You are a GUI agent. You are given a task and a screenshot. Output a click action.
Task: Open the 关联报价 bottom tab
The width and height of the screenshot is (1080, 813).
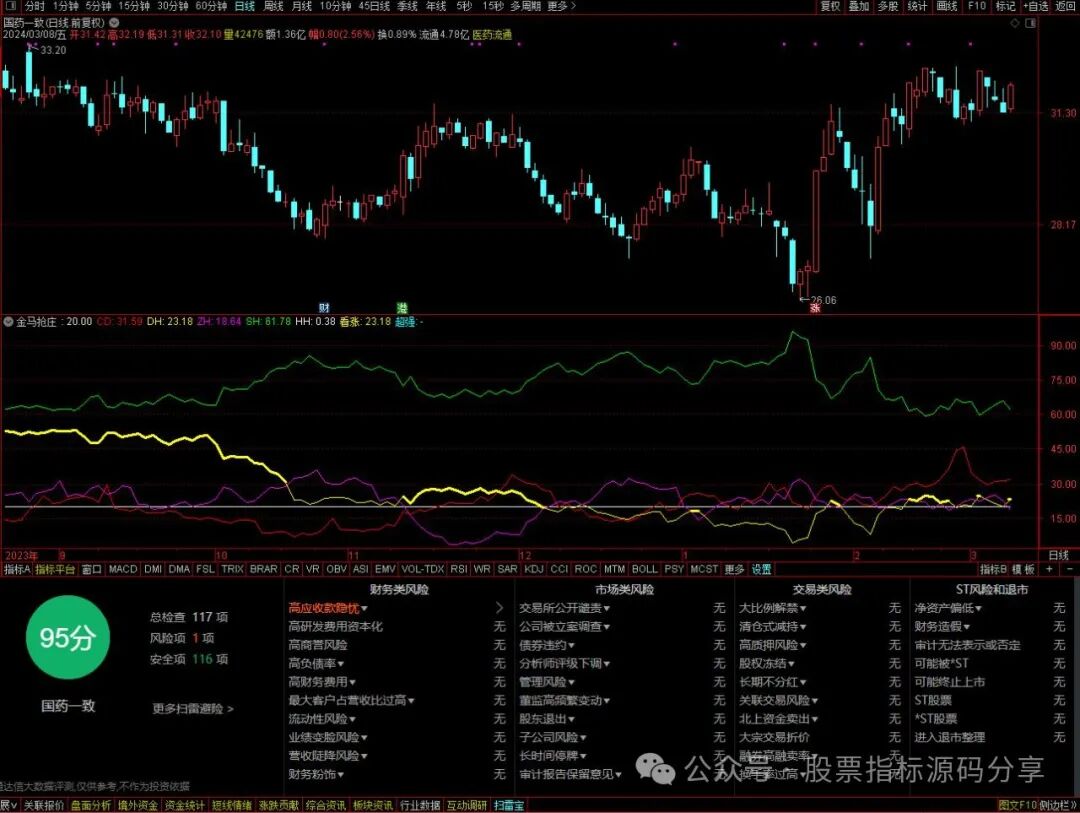tap(43, 805)
